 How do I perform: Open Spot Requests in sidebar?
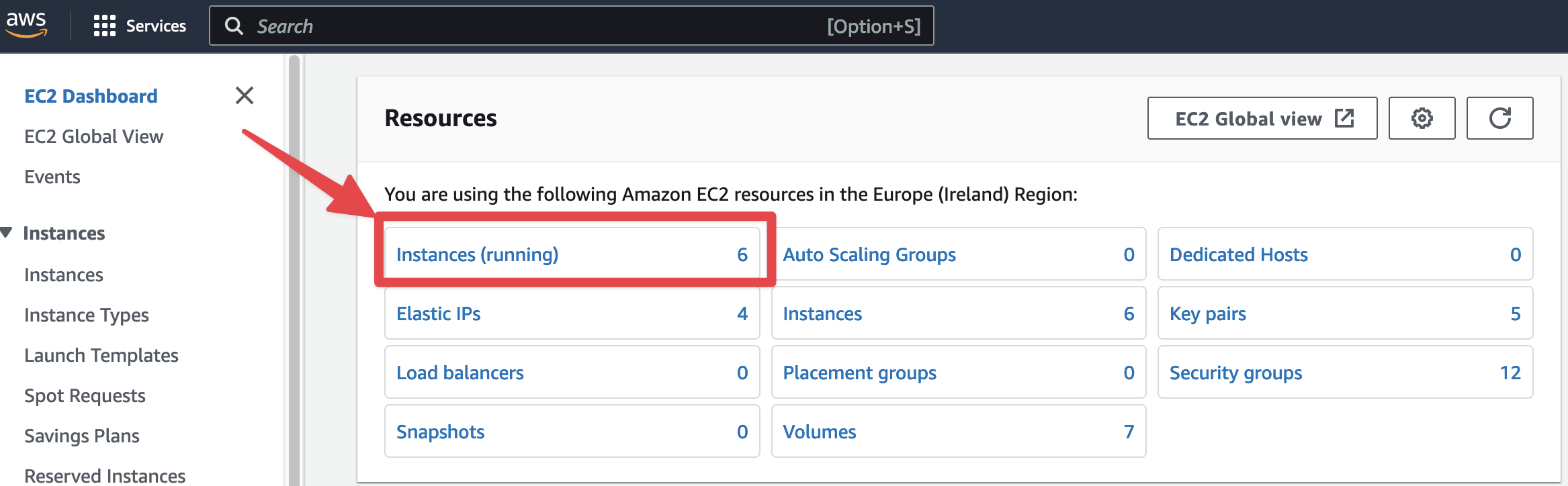[85, 395]
